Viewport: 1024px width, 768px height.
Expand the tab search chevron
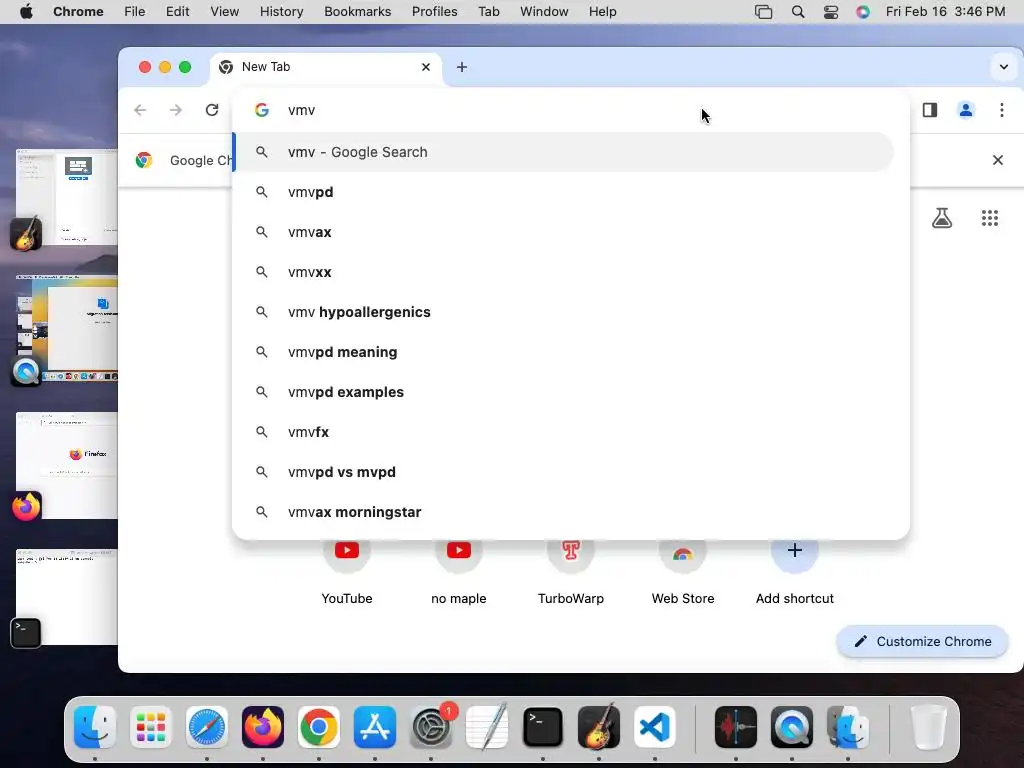tap(1004, 67)
